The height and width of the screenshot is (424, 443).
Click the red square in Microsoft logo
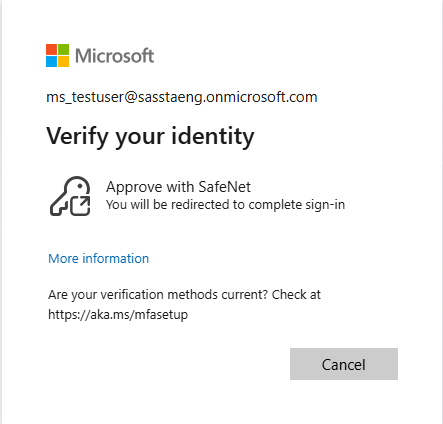tap(51, 49)
